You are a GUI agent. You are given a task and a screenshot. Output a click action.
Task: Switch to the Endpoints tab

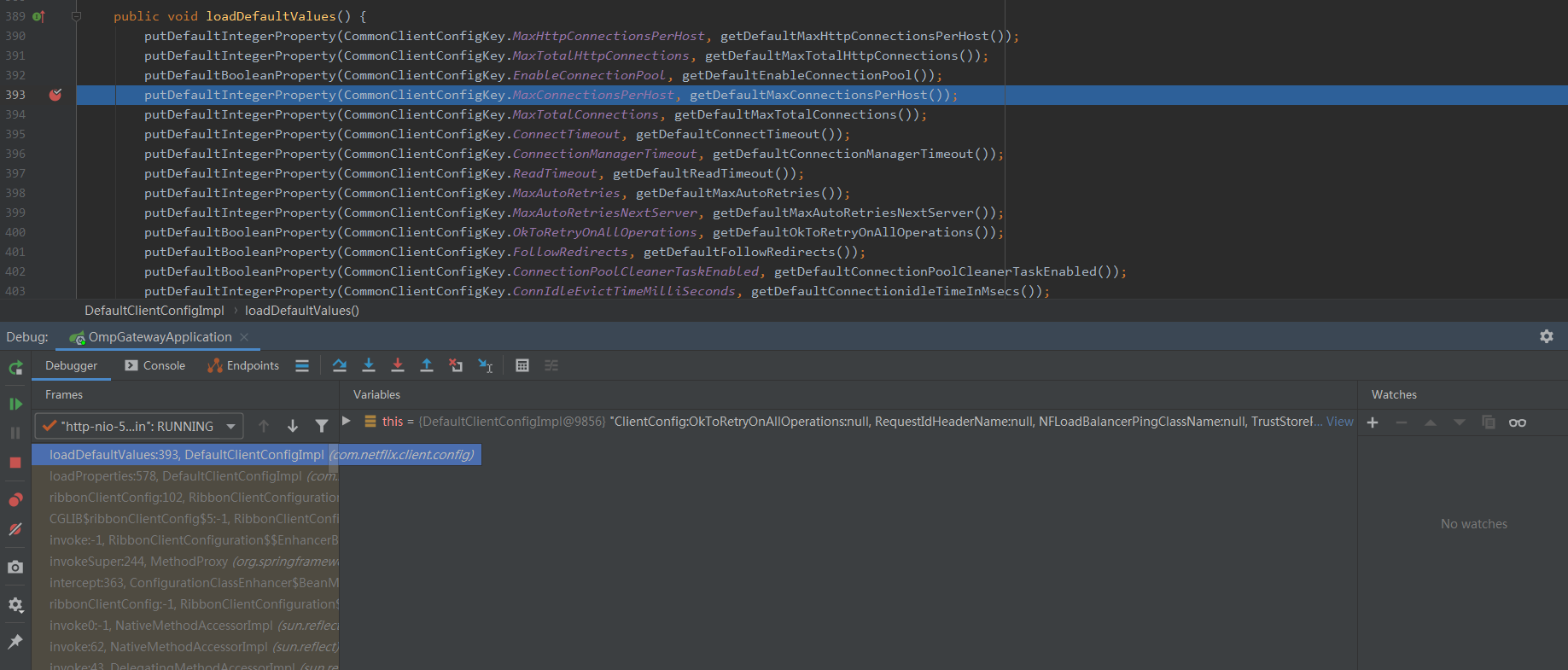[x=243, y=365]
